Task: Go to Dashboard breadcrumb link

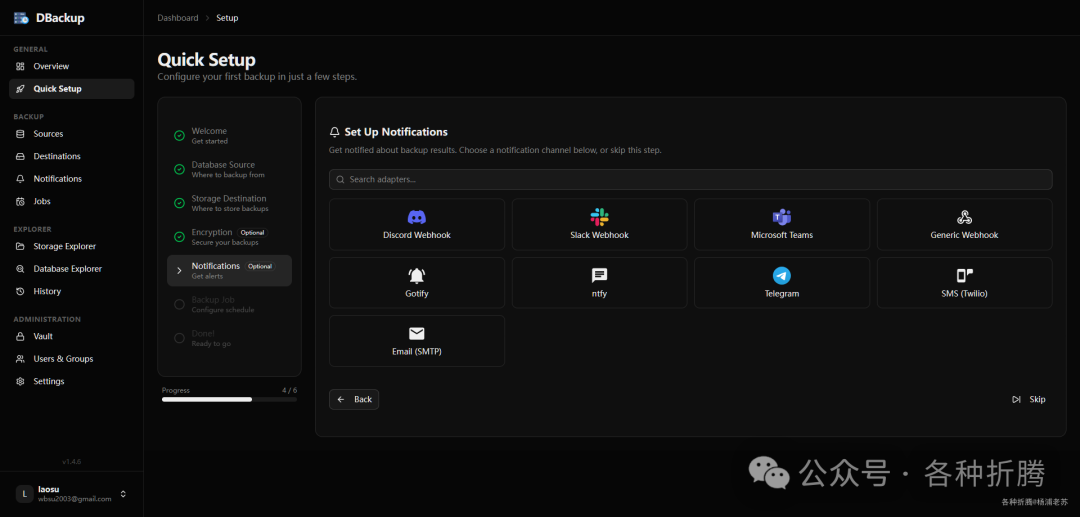Action: pyautogui.click(x=178, y=18)
